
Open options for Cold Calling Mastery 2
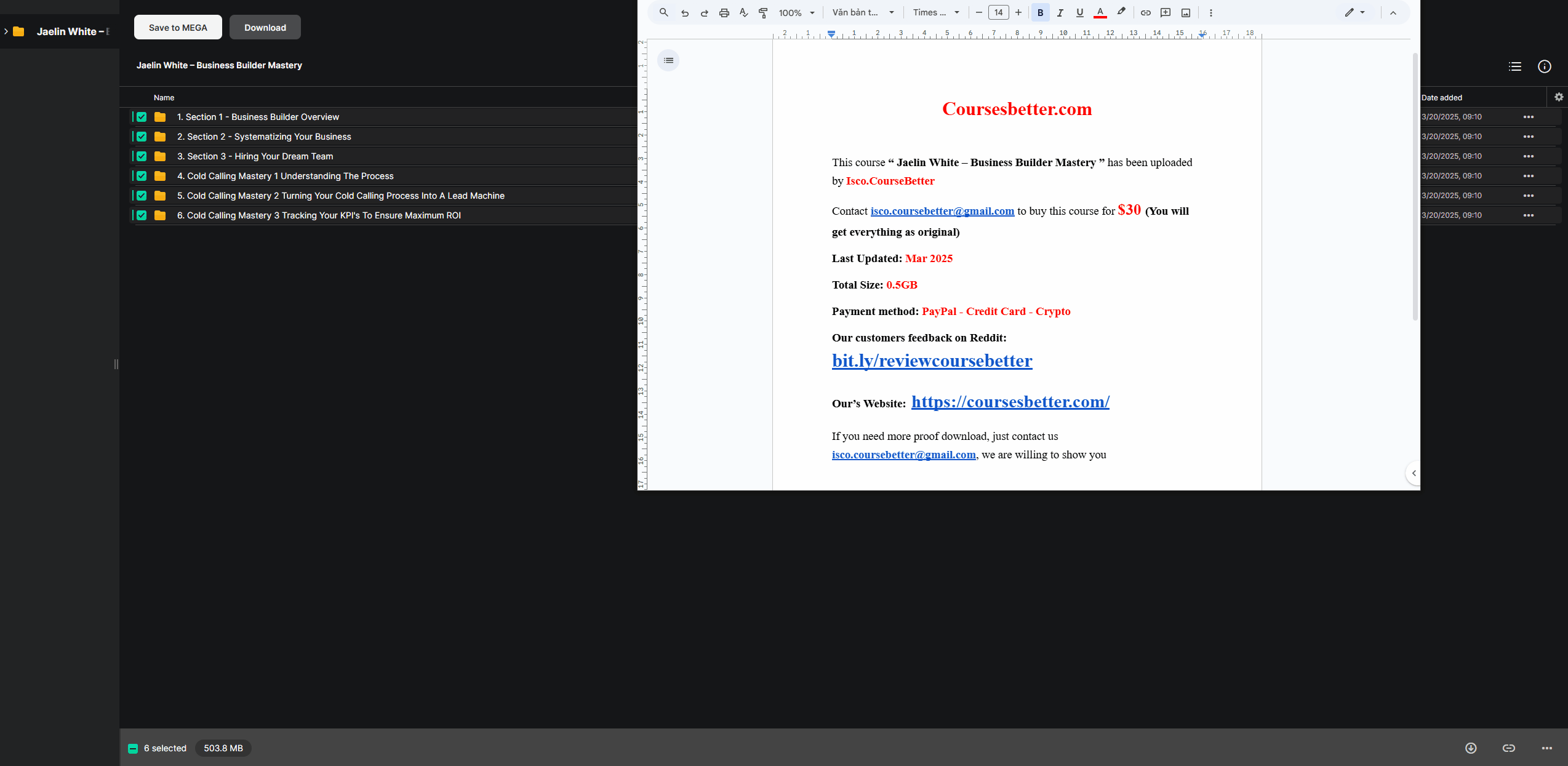[x=1529, y=196]
